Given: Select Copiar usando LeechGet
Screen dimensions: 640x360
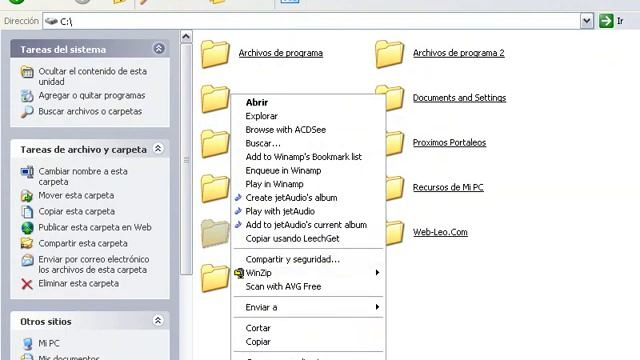Looking at the screenshot, I should 309,239.
